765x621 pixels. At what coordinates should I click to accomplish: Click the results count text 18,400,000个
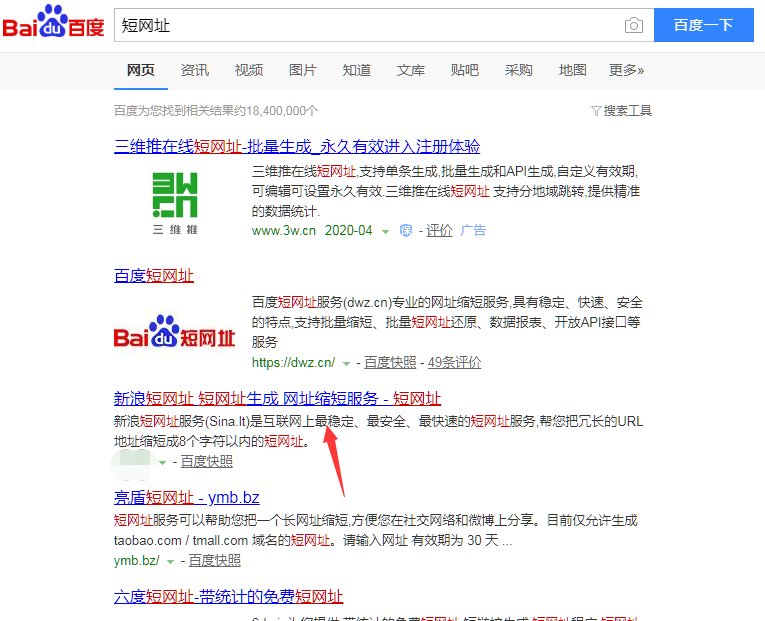(282, 111)
